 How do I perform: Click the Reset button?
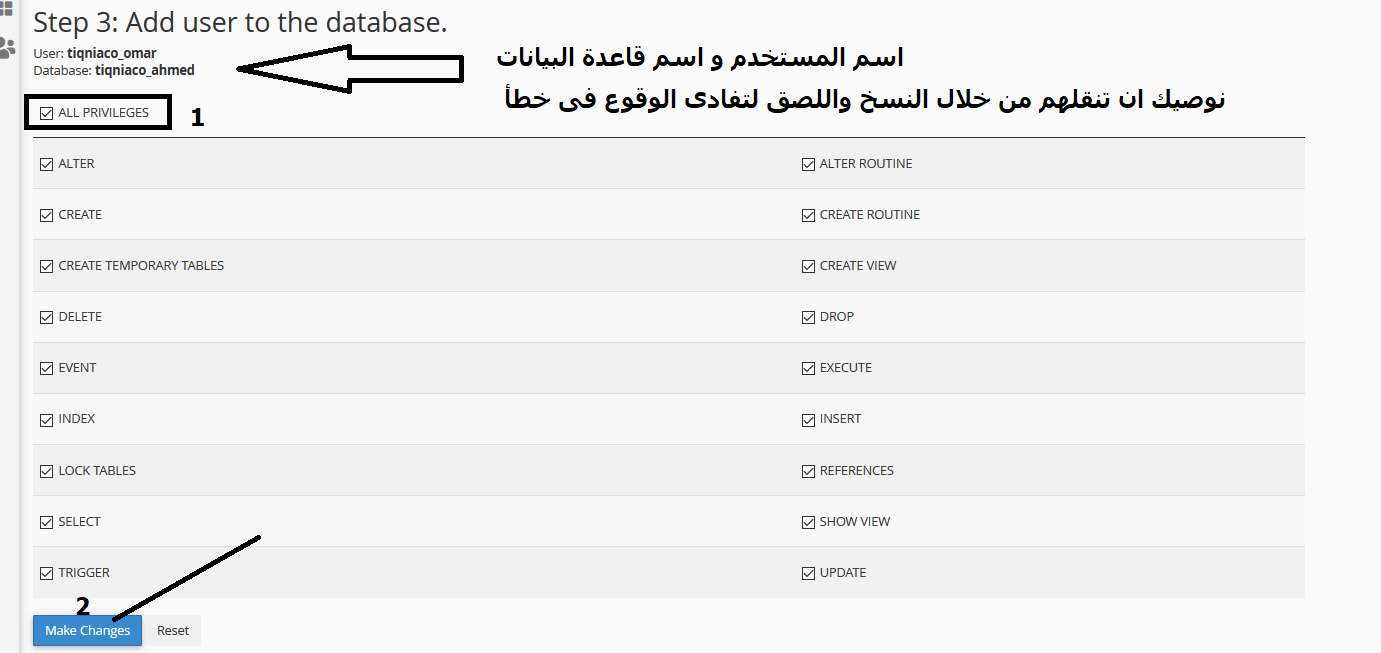(x=173, y=630)
